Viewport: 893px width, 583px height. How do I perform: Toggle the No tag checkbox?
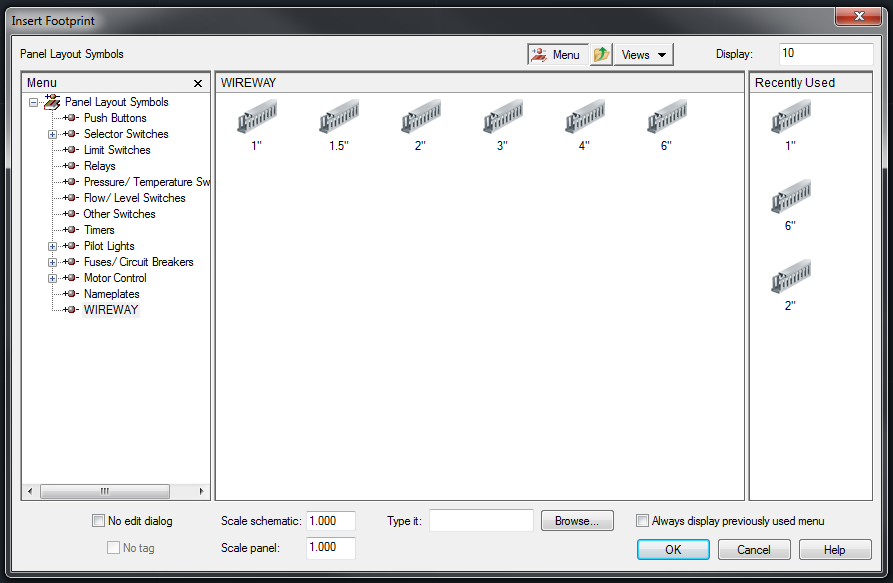(113, 547)
